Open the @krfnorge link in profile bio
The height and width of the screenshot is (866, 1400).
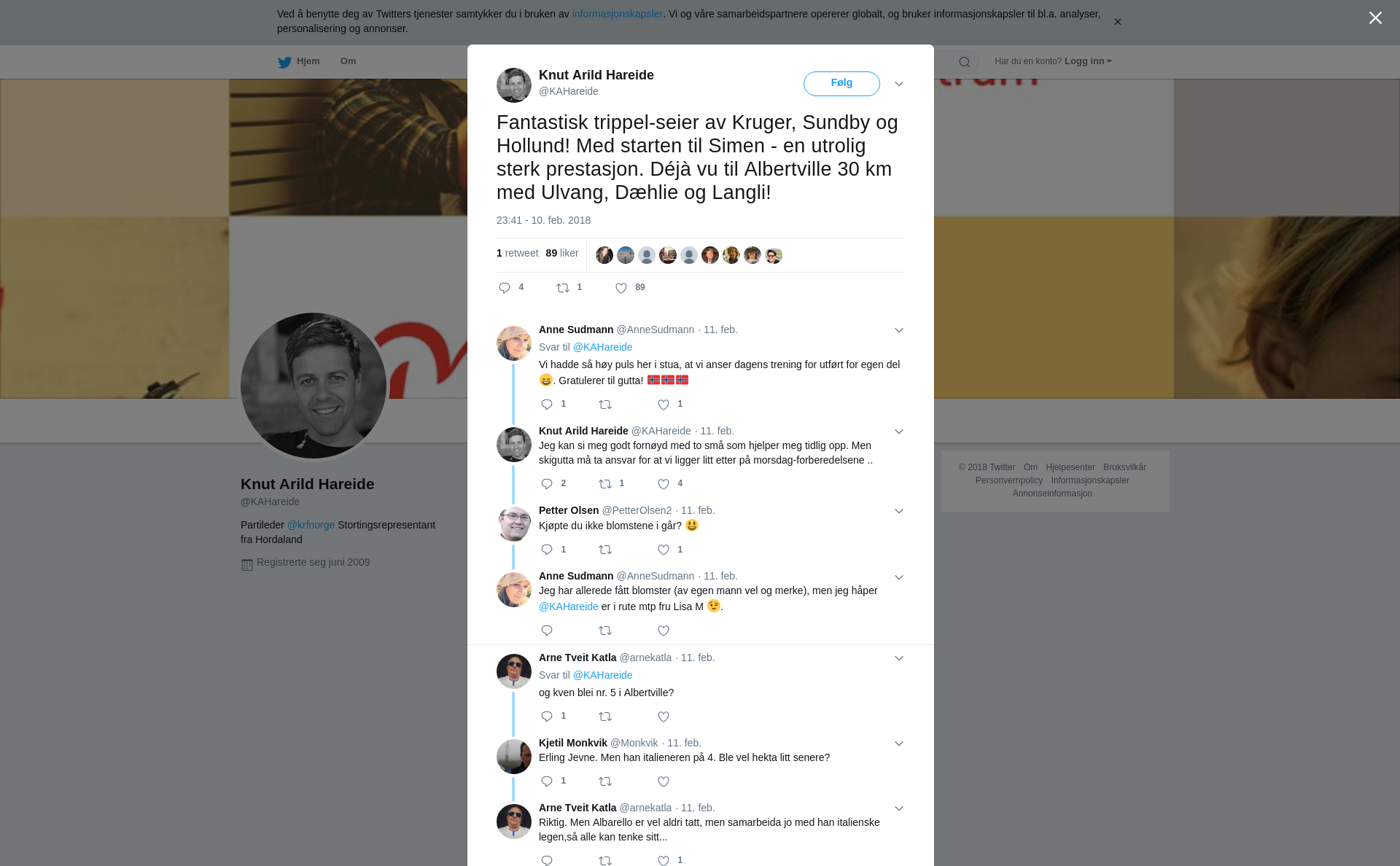[311, 525]
